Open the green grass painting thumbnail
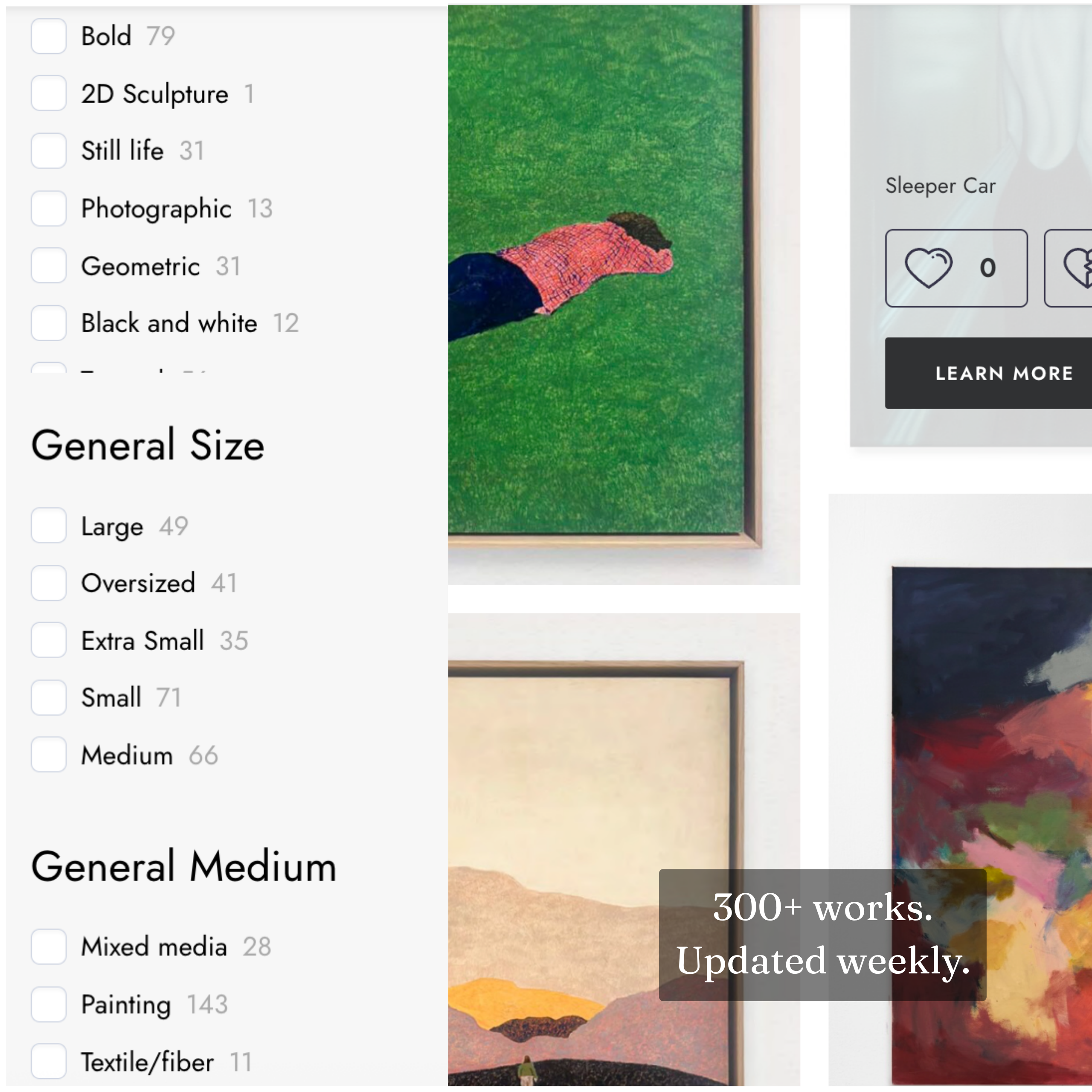Viewport: 1092px width, 1092px height. tap(624, 294)
